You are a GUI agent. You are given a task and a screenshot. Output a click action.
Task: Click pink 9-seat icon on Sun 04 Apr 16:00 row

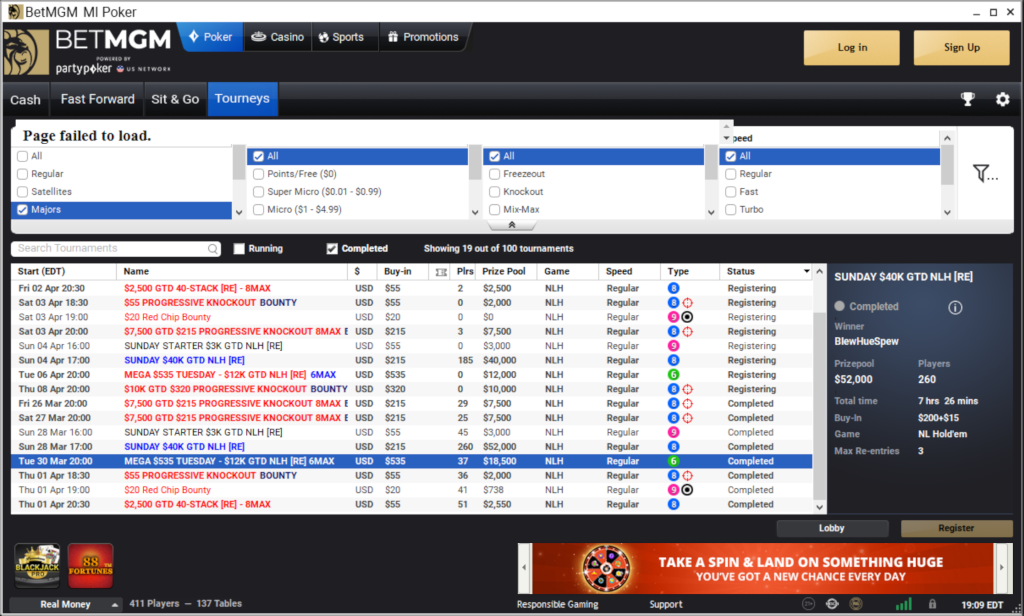point(673,346)
